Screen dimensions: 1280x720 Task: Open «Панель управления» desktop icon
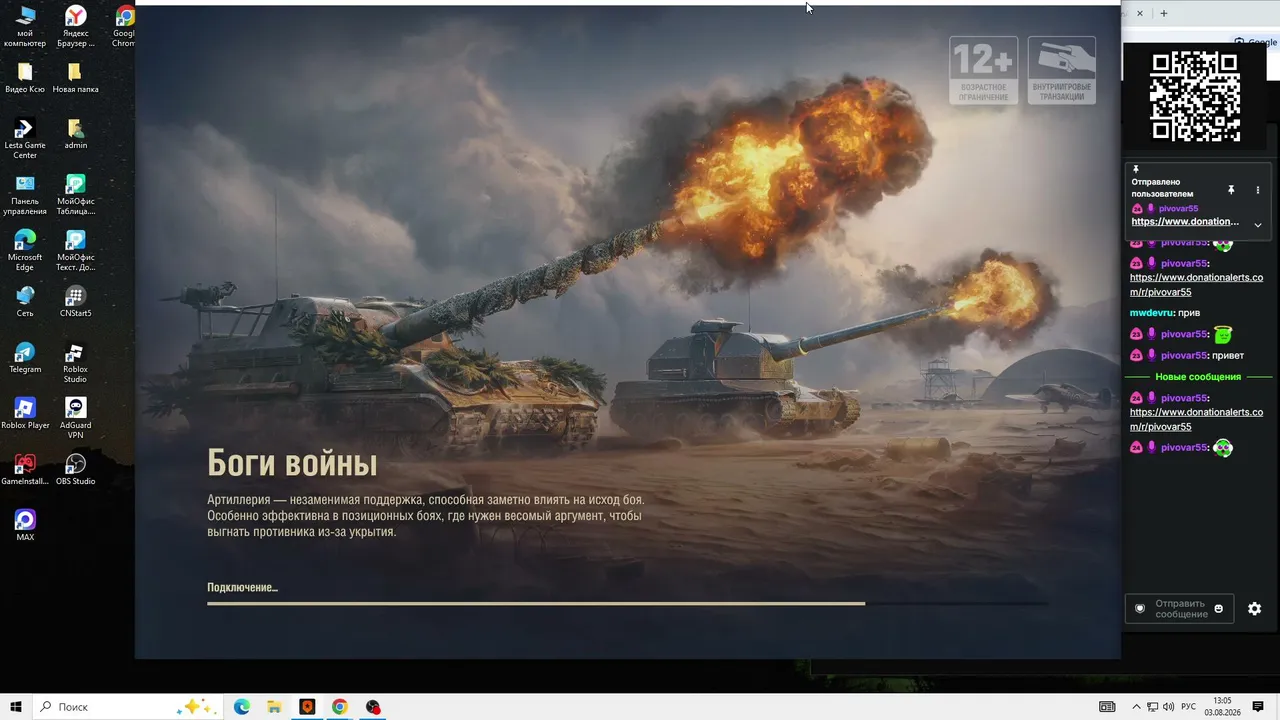[25, 195]
